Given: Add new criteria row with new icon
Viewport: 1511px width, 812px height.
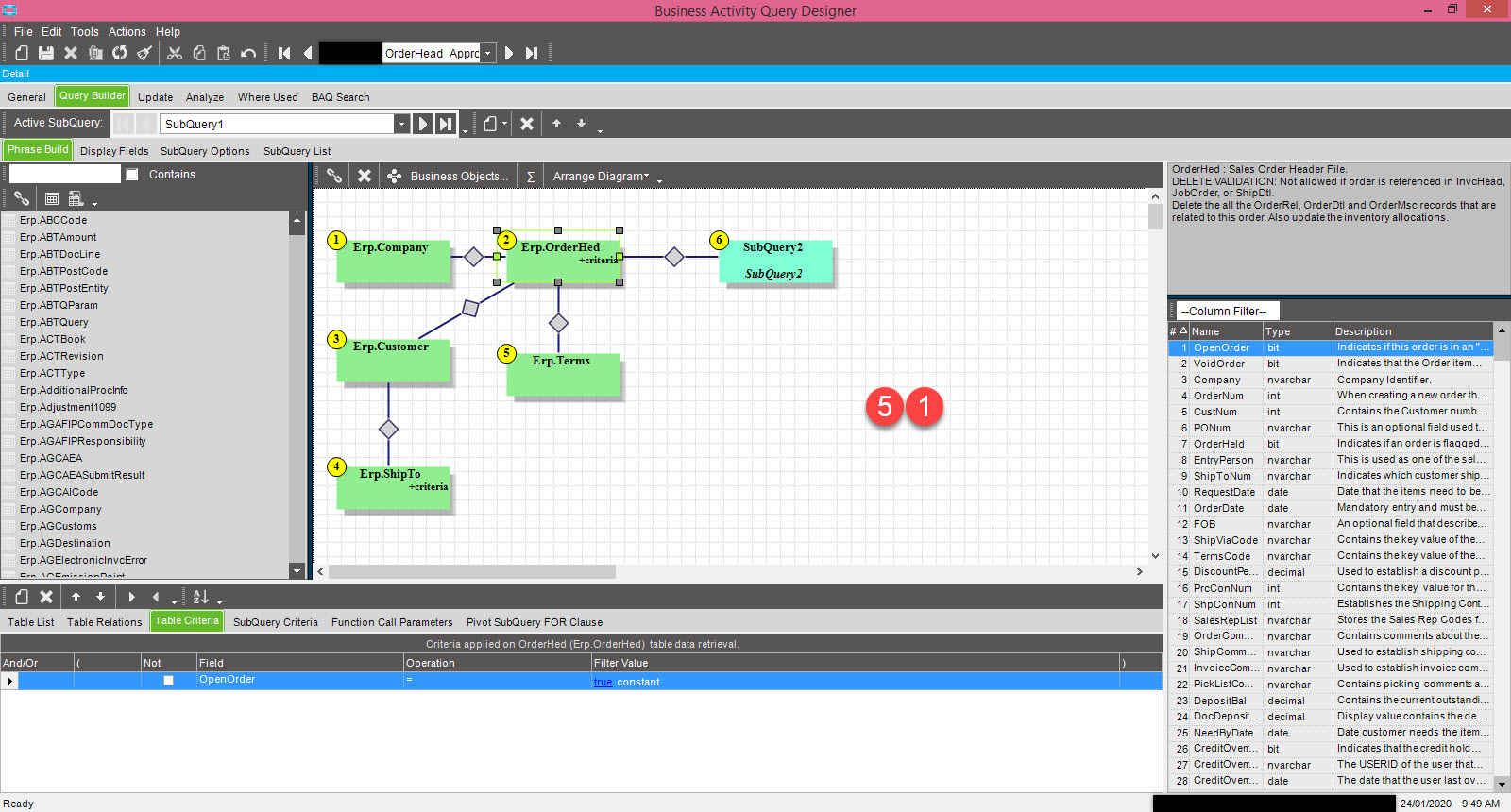Looking at the screenshot, I should 22,597.
